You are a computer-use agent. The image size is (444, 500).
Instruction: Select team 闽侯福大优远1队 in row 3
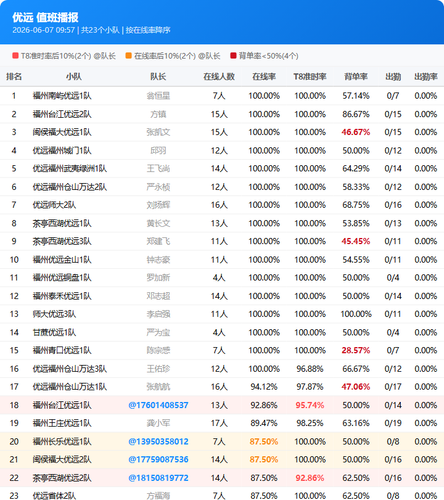click(x=62, y=132)
